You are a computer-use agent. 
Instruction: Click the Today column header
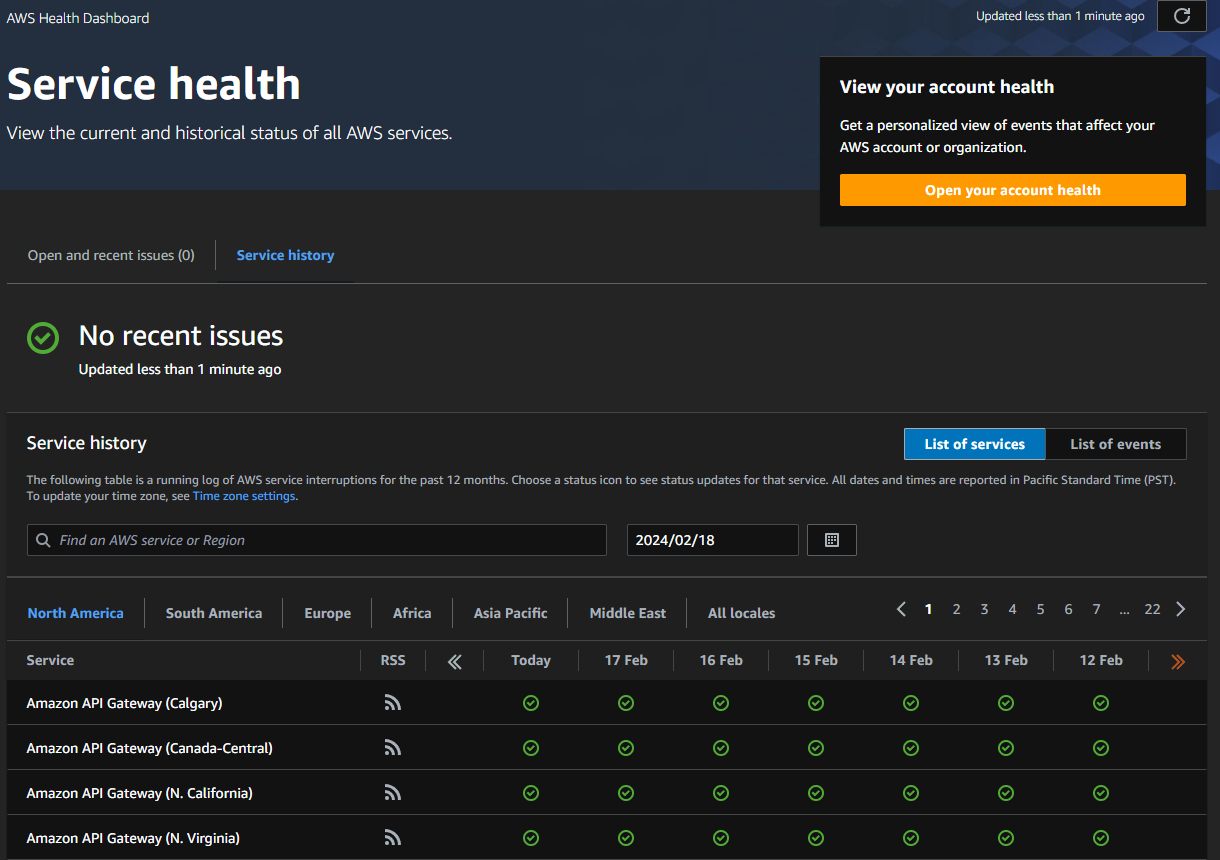(531, 660)
